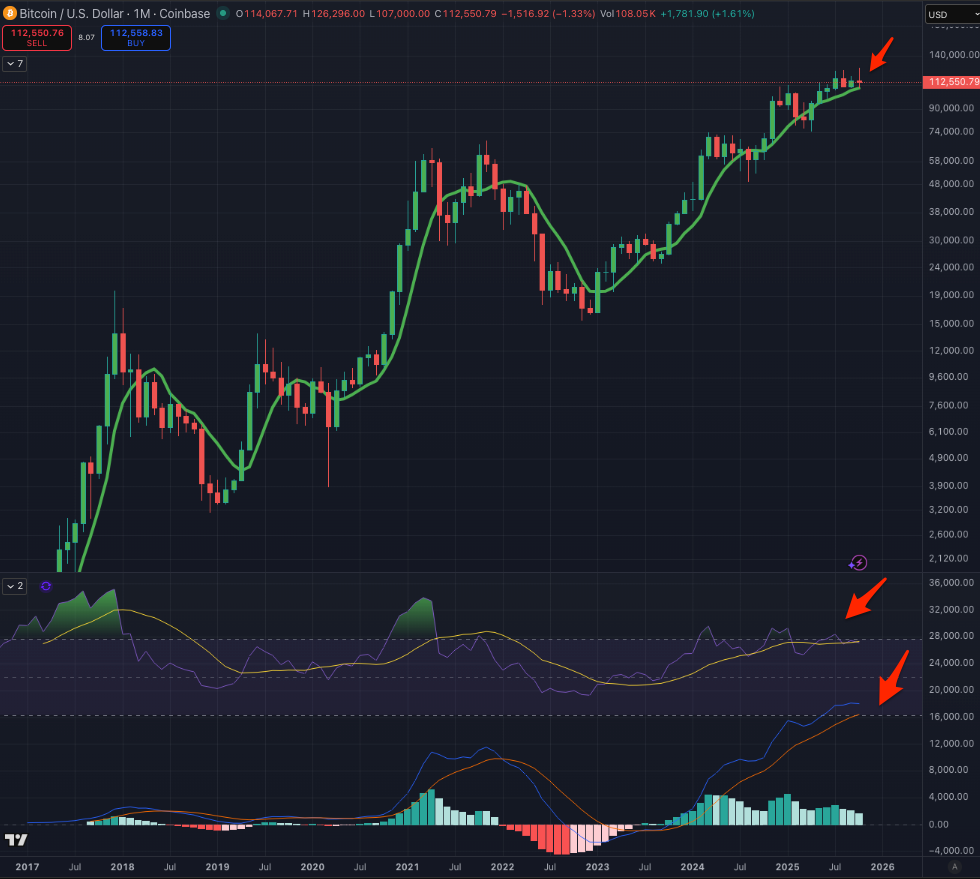This screenshot has width=980, height=879.
Task: Click the 2020 label on time axis
Action: coord(312,866)
